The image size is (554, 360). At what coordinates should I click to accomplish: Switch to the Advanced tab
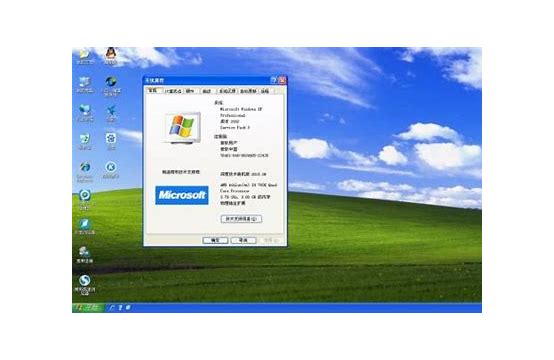(207, 91)
